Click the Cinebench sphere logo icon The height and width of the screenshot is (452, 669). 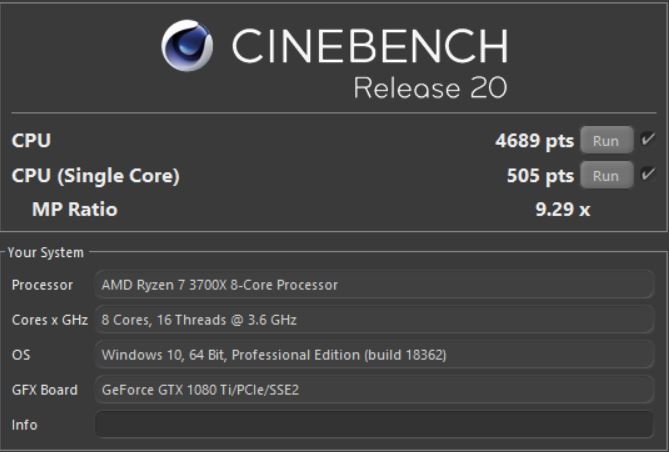click(x=187, y=45)
